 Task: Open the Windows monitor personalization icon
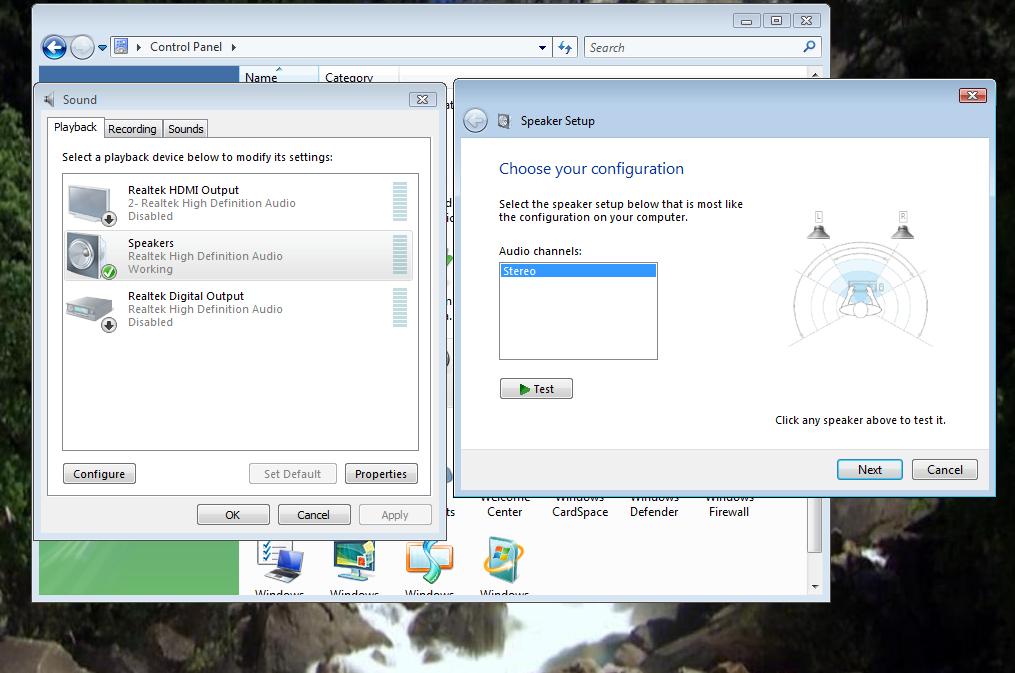(x=355, y=561)
